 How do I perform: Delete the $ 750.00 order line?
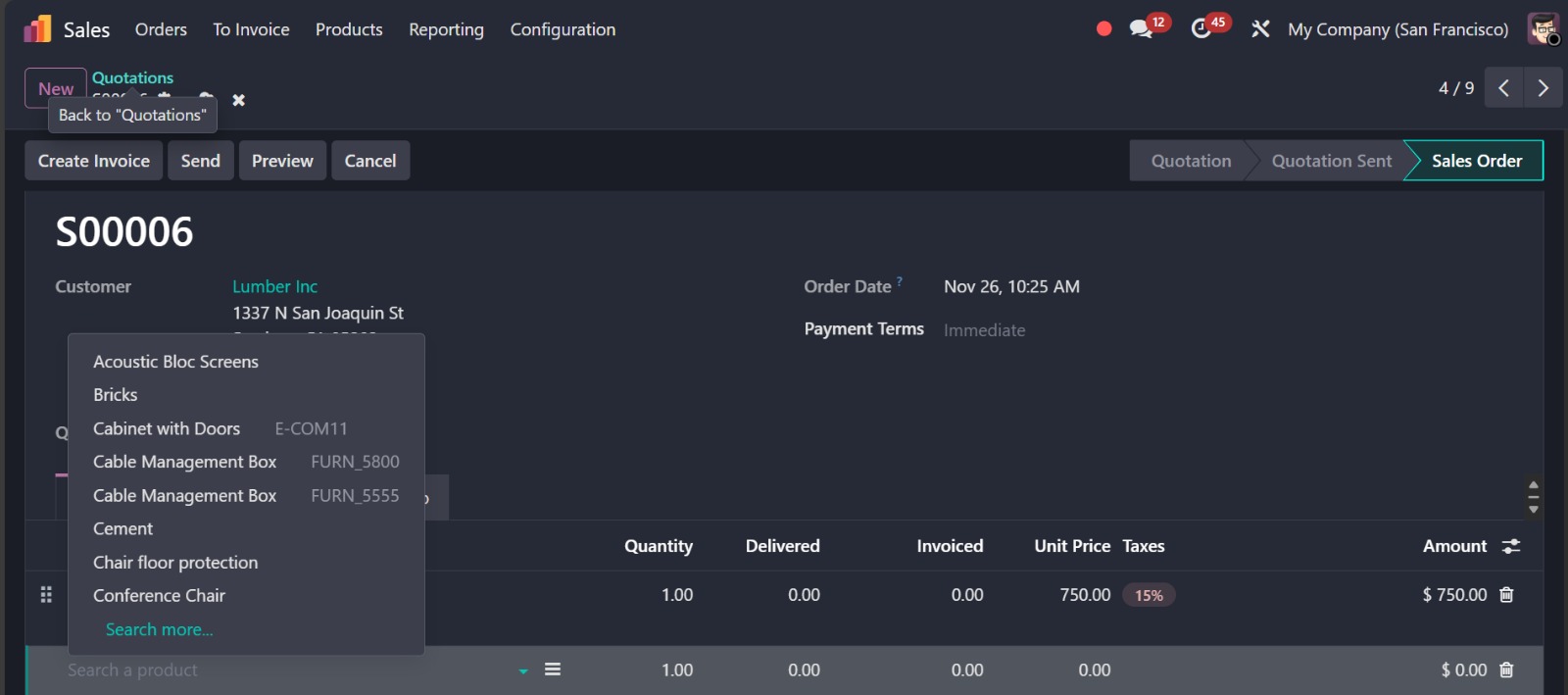click(x=1507, y=595)
